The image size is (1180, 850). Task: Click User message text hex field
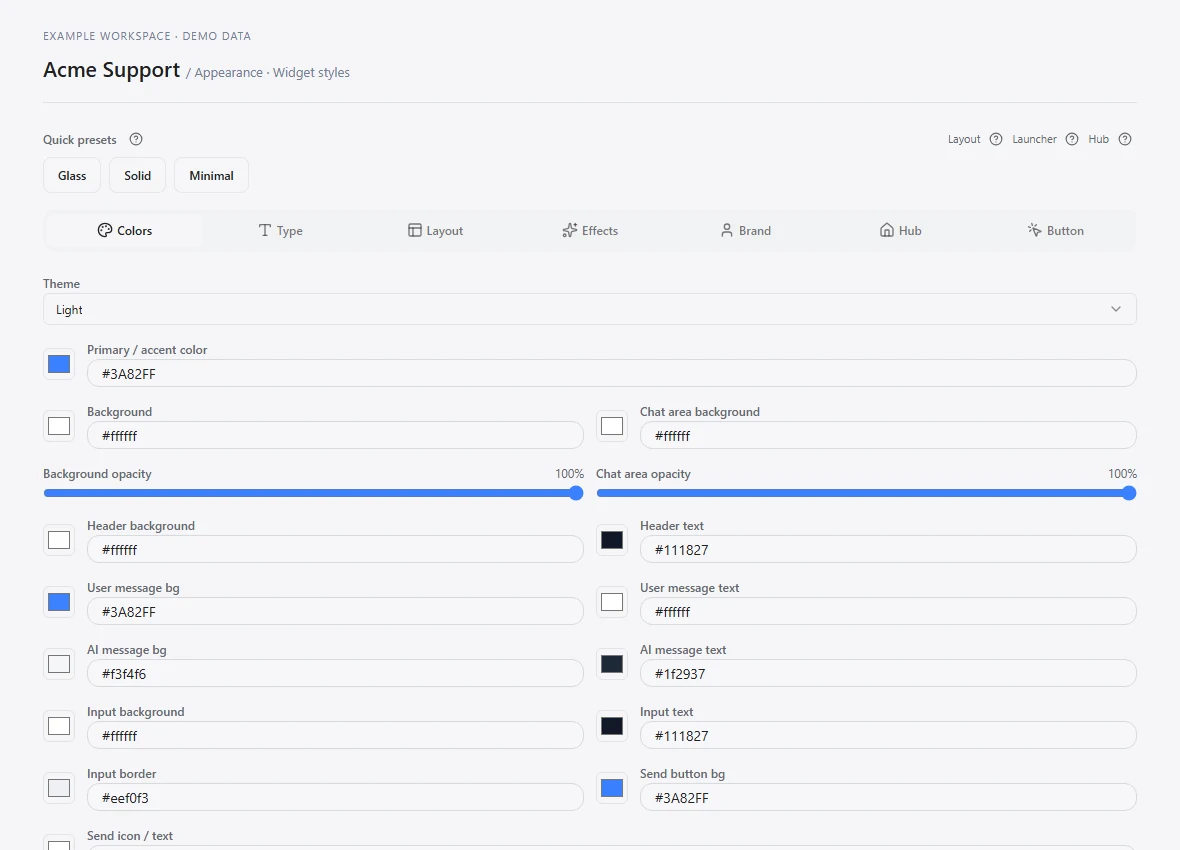(x=888, y=611)
